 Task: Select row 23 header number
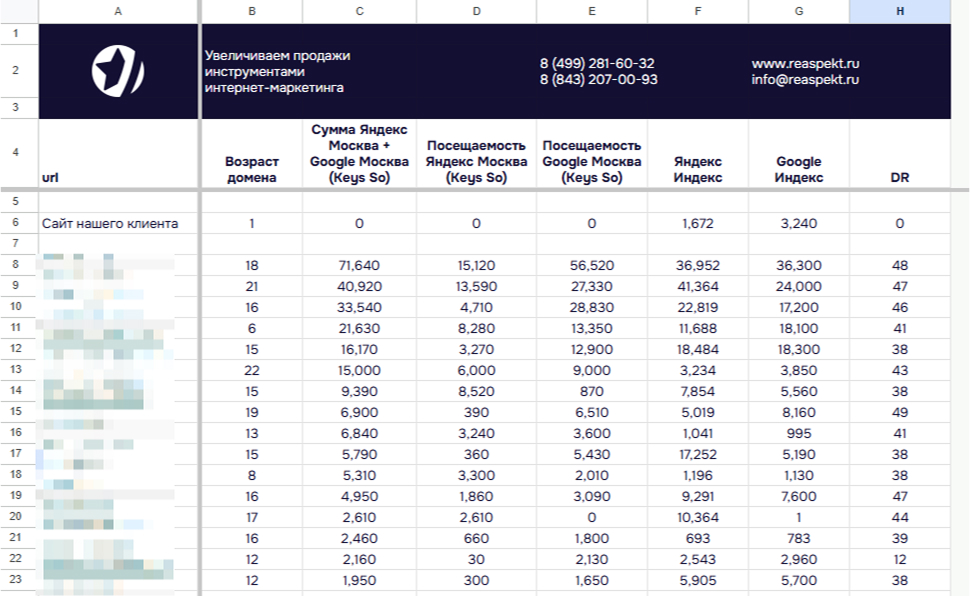point(16,581)
